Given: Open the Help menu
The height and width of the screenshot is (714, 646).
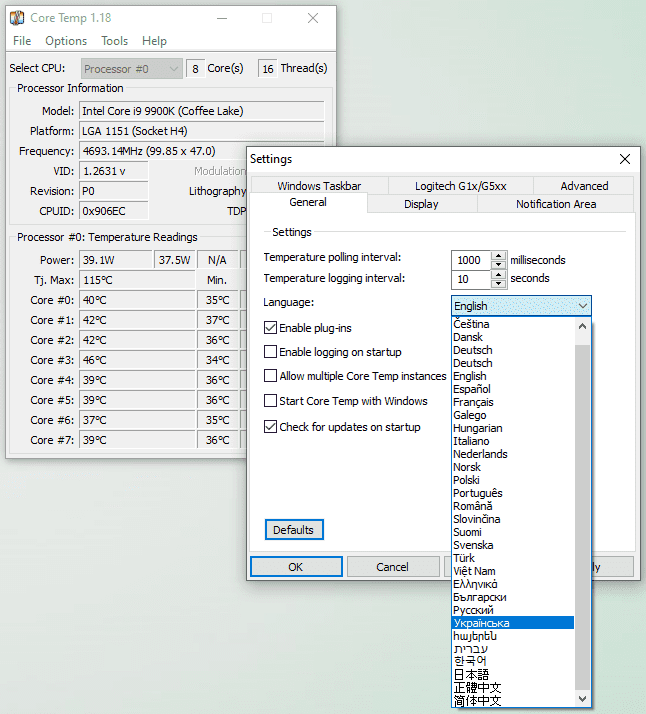Looking at the screenshot, I should tap(154, 41).
